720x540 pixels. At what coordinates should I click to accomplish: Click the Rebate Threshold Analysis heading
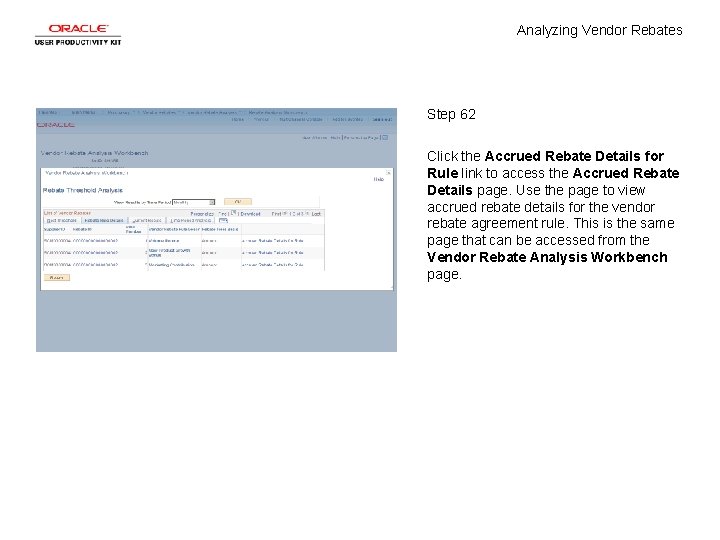83,190
